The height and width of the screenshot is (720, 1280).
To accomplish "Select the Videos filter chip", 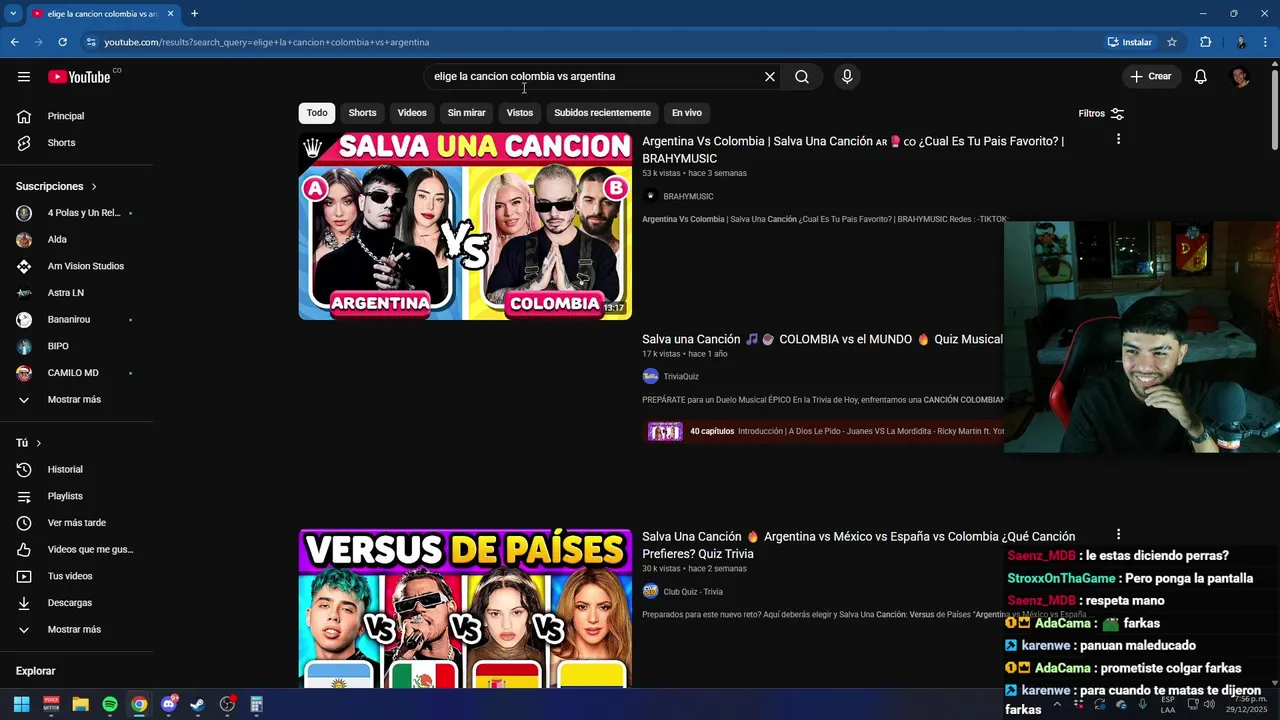I will 412,113.
